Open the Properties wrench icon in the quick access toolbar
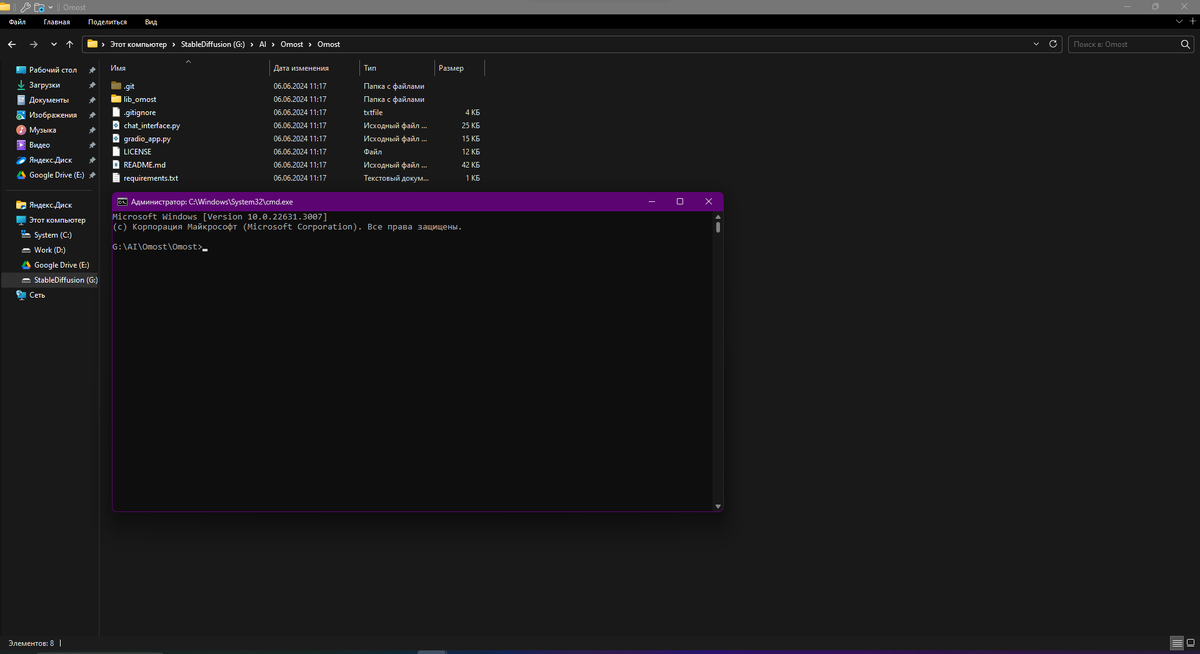1200x654 pixels. (26, 6)
